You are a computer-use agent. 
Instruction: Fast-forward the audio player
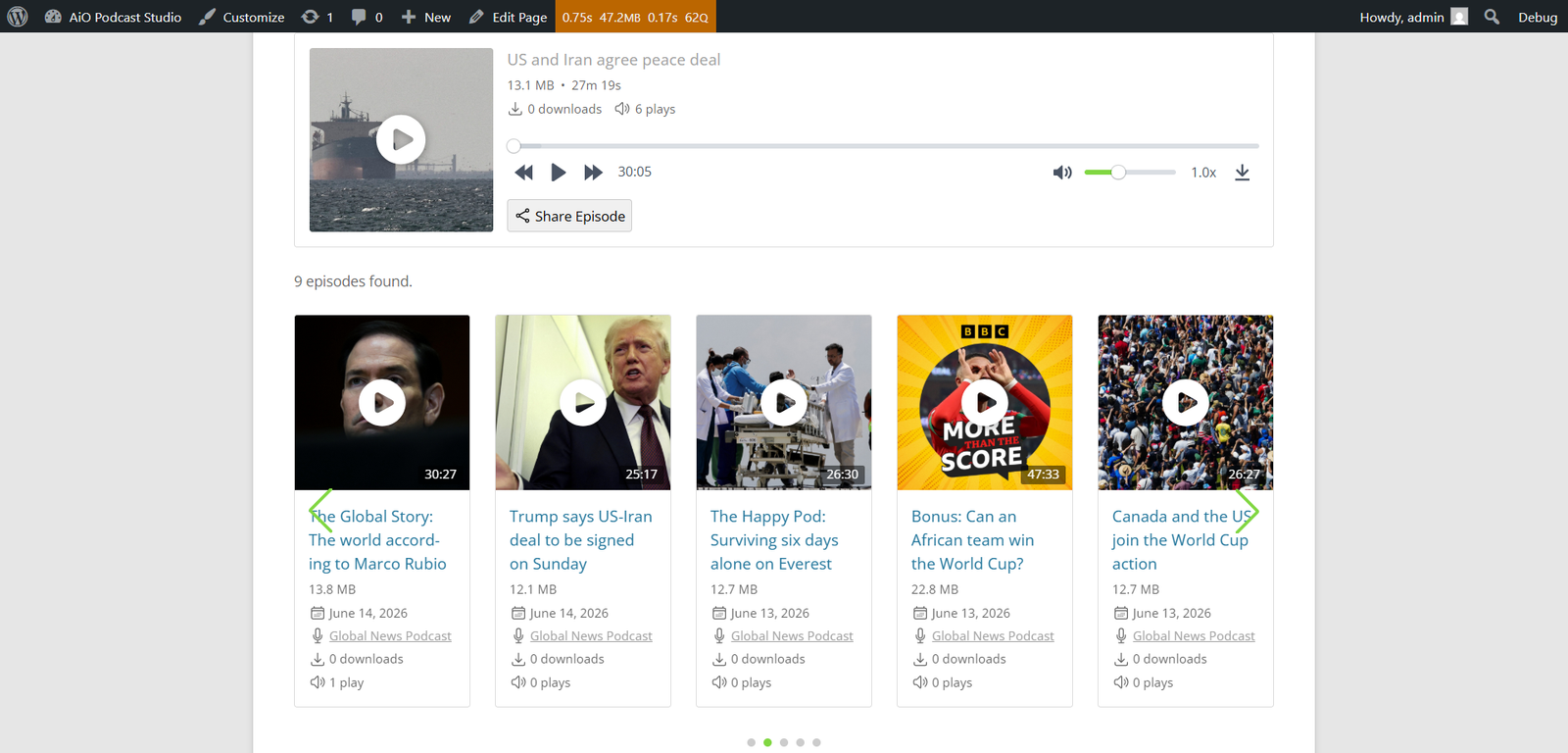(593, 173)
